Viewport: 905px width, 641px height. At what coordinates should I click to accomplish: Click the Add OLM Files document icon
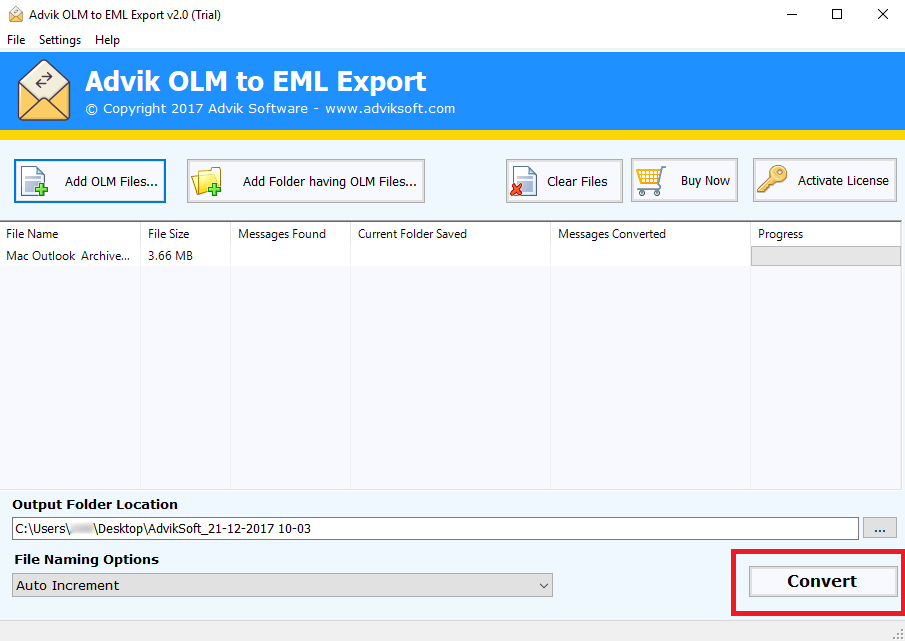tap(34, 181)
